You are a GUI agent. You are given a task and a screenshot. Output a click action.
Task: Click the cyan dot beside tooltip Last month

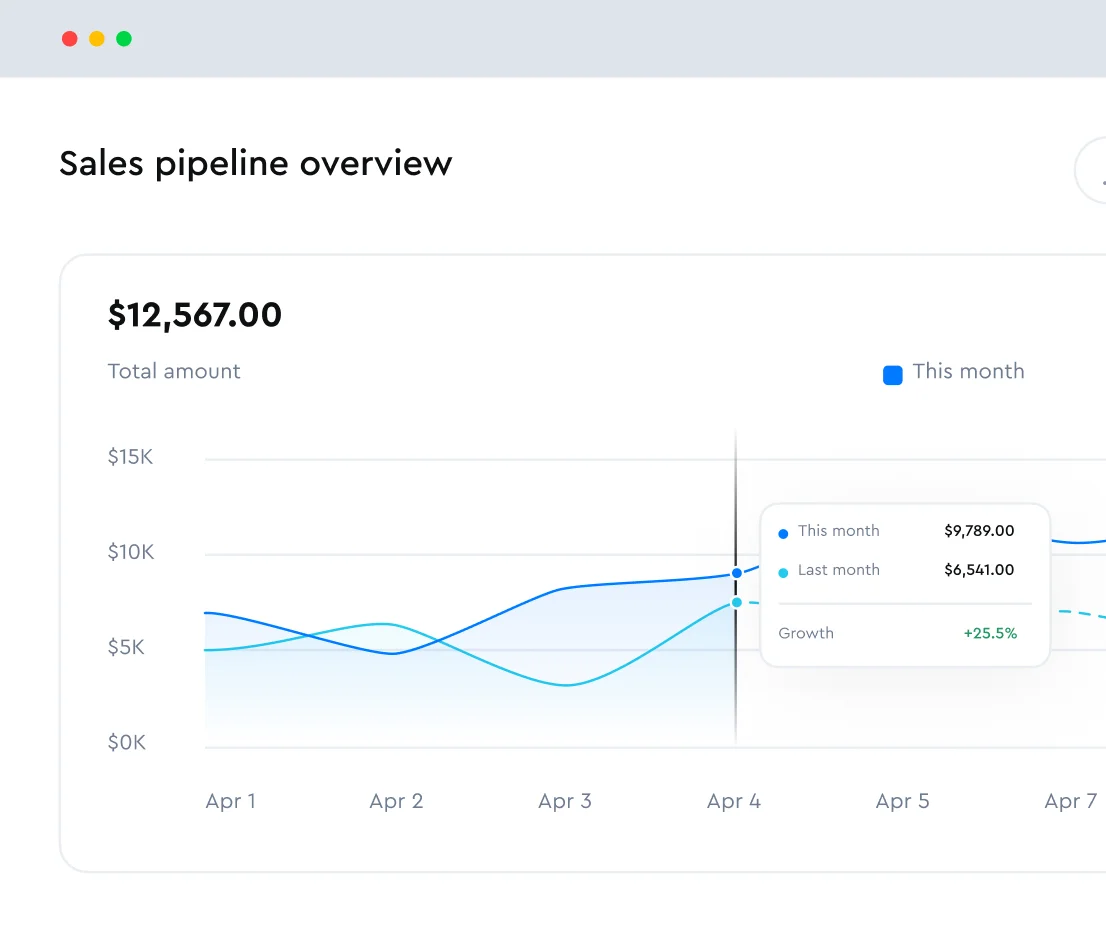[x=783, y=572]
